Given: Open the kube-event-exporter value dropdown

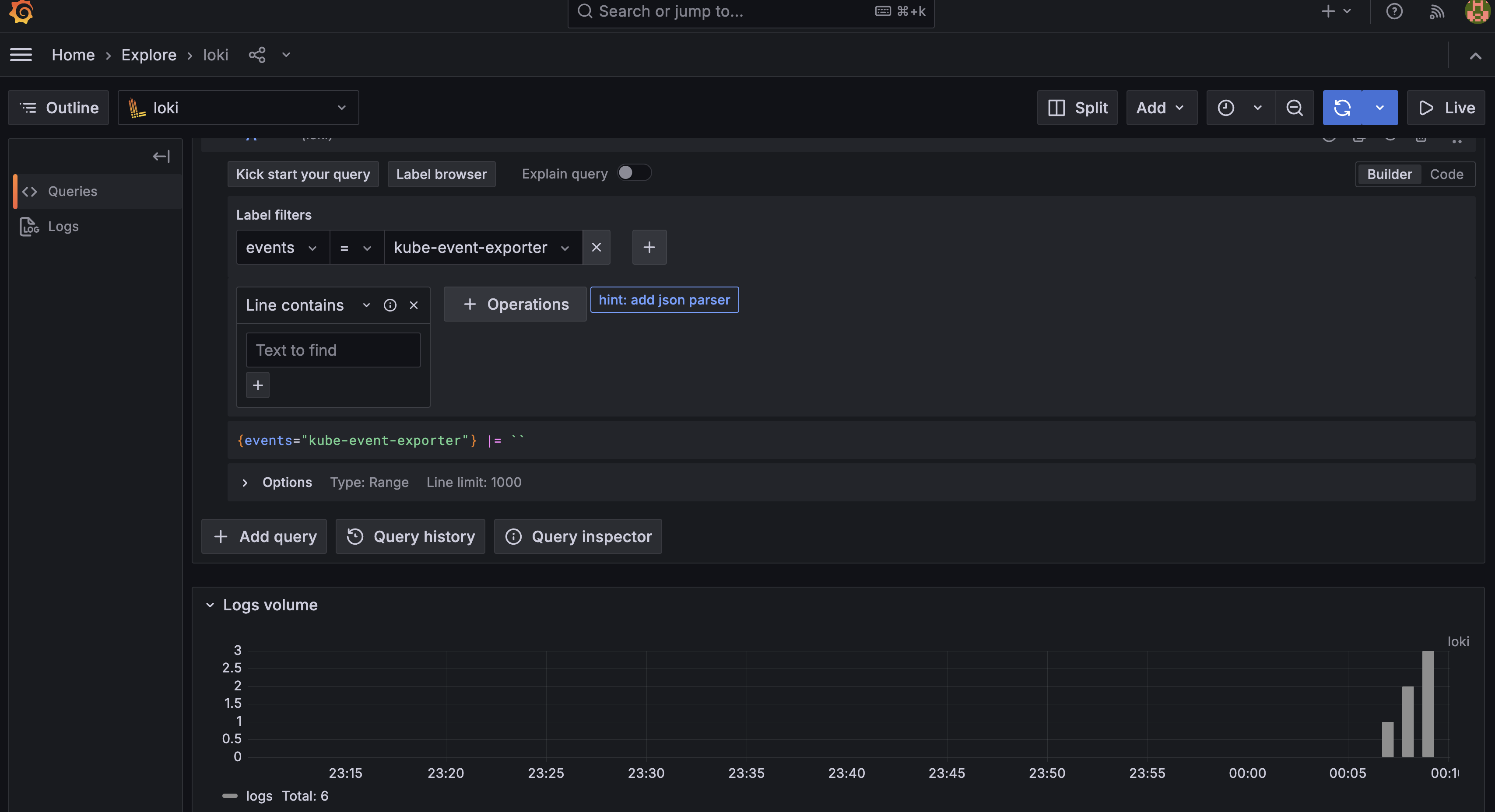Looking at the screenshot, I should (483, 248).
